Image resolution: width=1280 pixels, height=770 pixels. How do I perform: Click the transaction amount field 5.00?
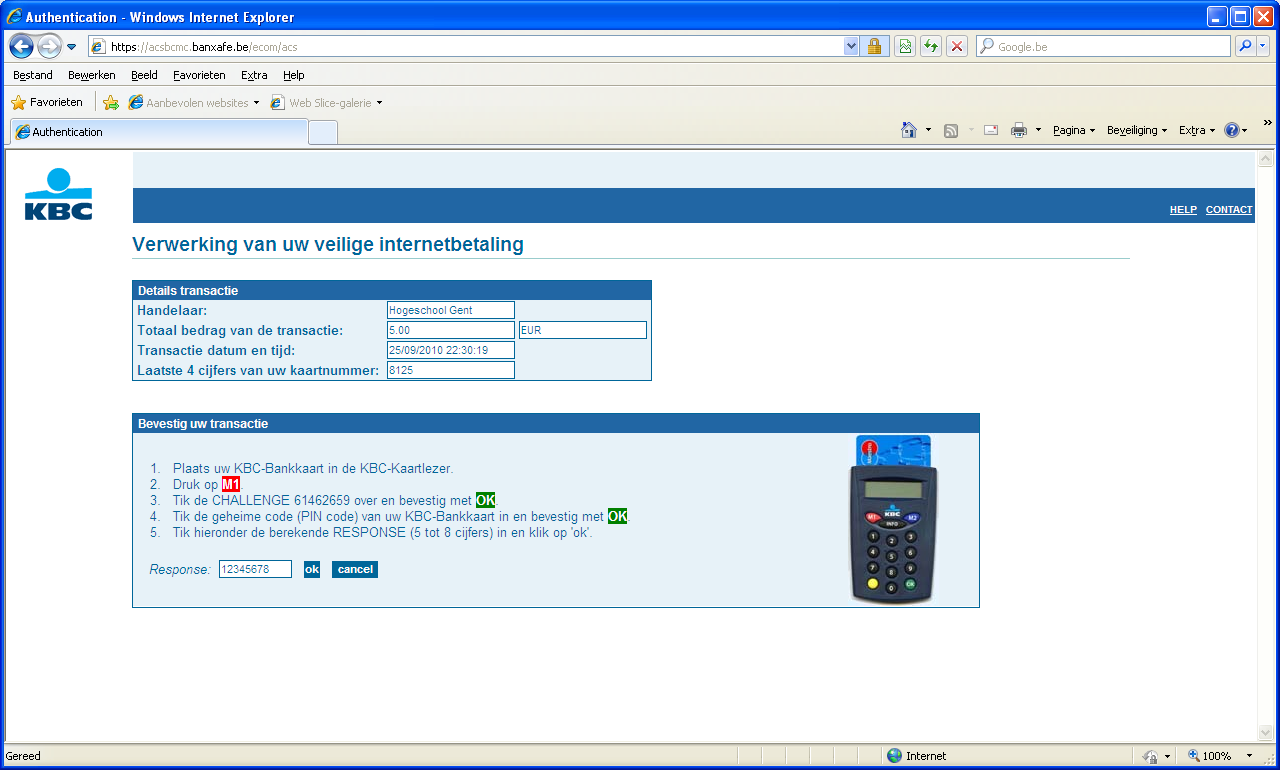coord(451,330)
